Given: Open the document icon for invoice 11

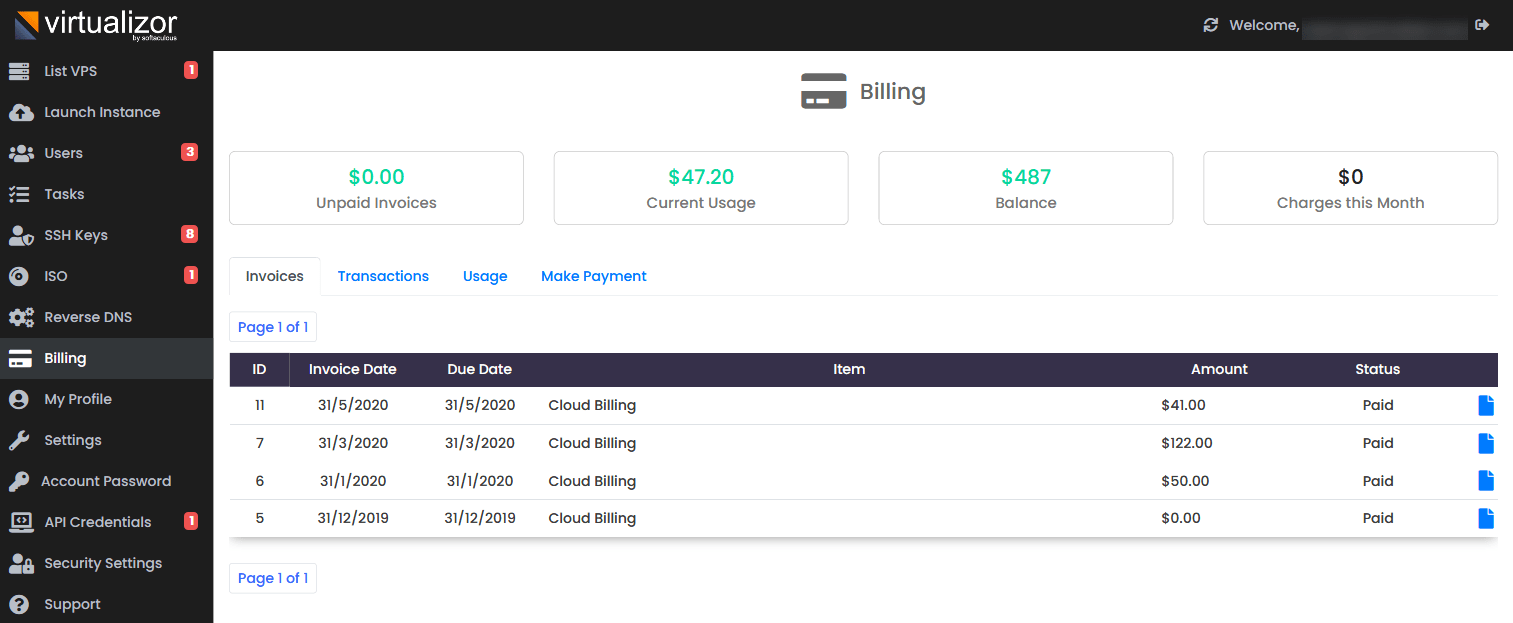Looking at the screenshot, I should click(x=1485, y=405).
